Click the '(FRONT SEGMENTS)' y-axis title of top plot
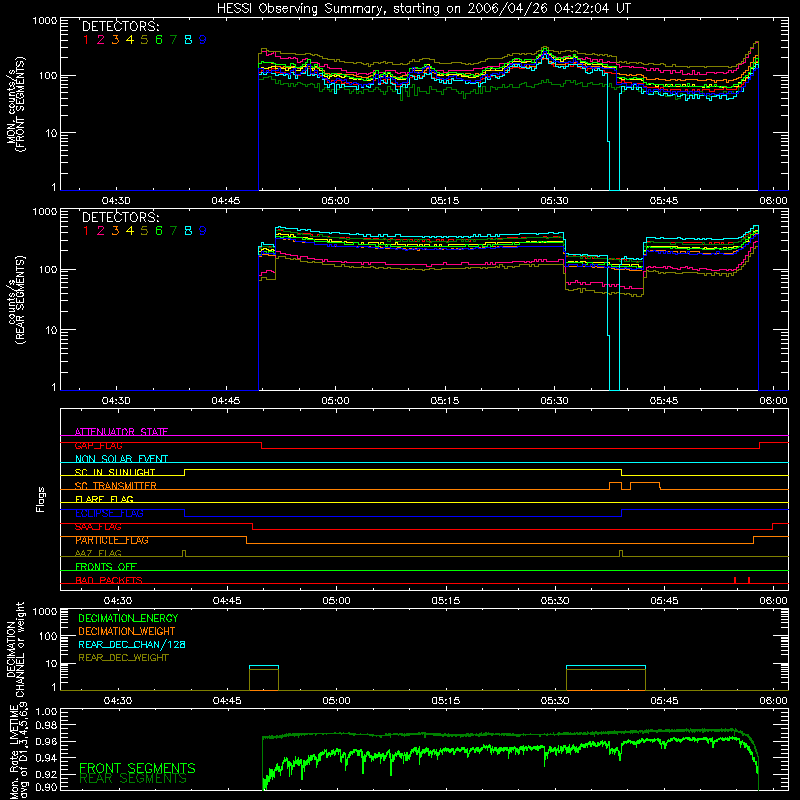Viewport: 800px width, 800px height. click(x=20, y=104)
